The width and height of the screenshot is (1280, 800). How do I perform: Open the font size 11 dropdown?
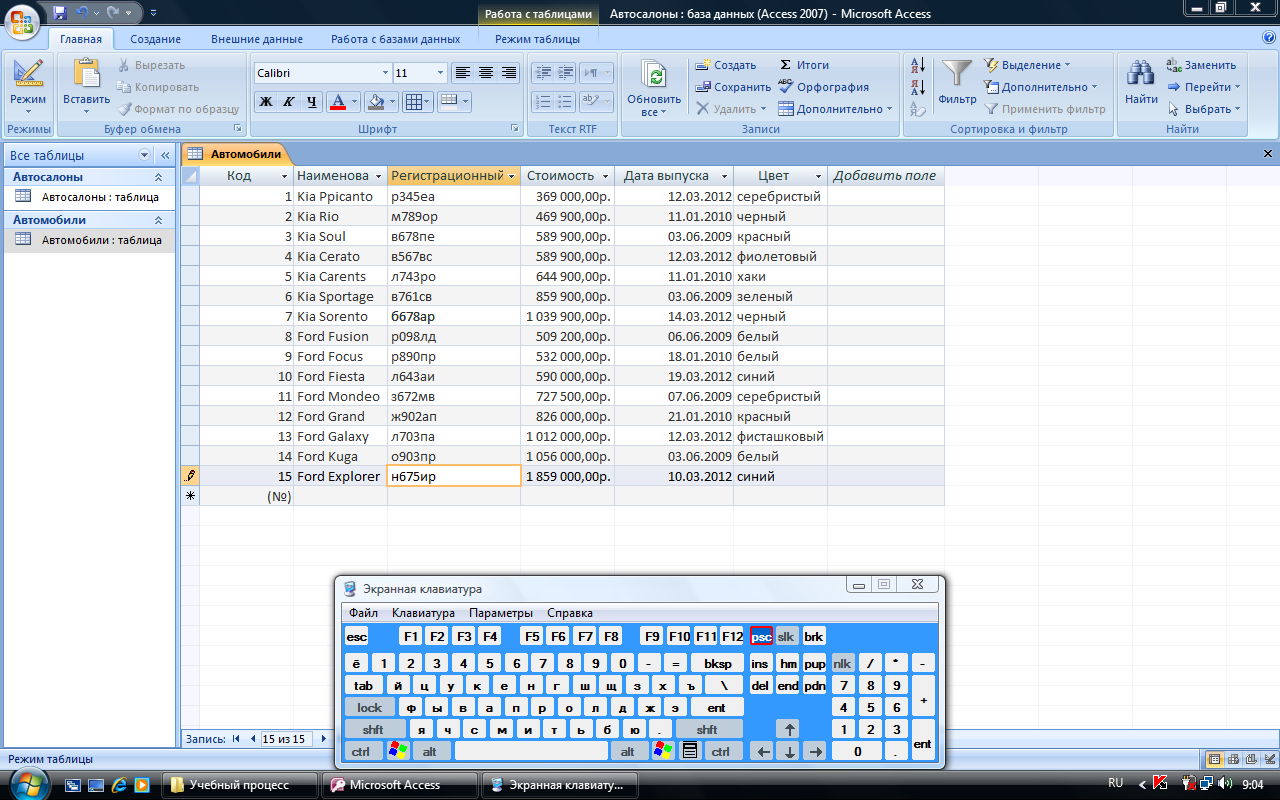[440, 73]
